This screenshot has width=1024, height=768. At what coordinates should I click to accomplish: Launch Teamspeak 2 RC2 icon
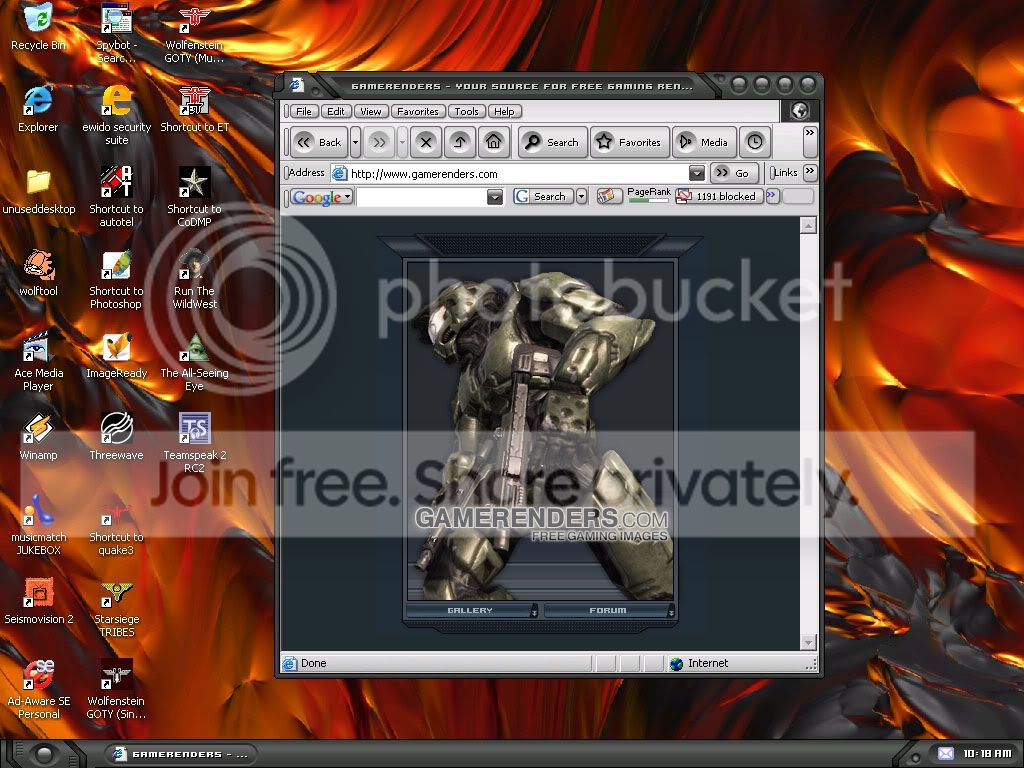(x=194, y=443)
